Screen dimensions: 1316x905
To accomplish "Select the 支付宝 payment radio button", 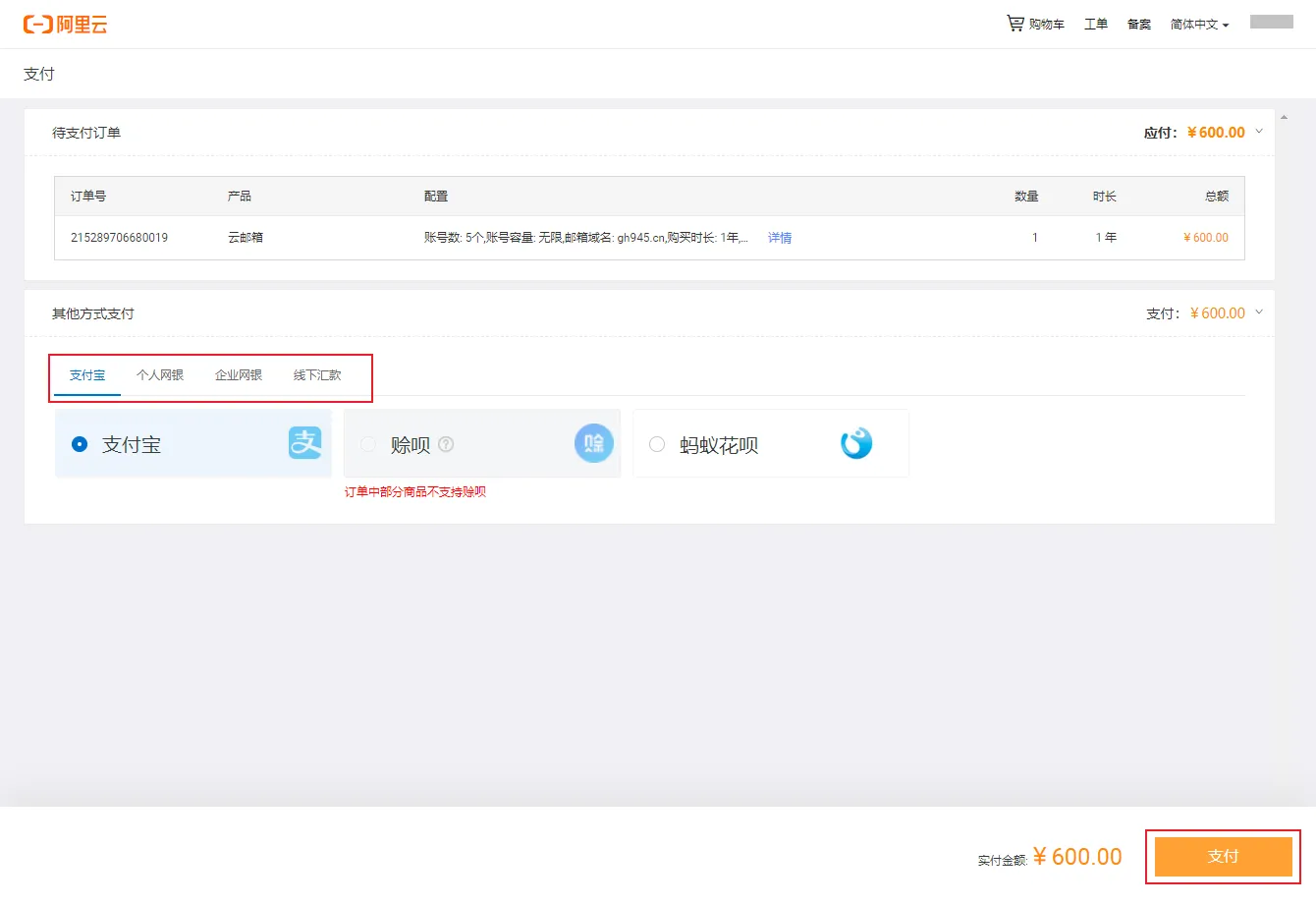I will coord(79,443).
